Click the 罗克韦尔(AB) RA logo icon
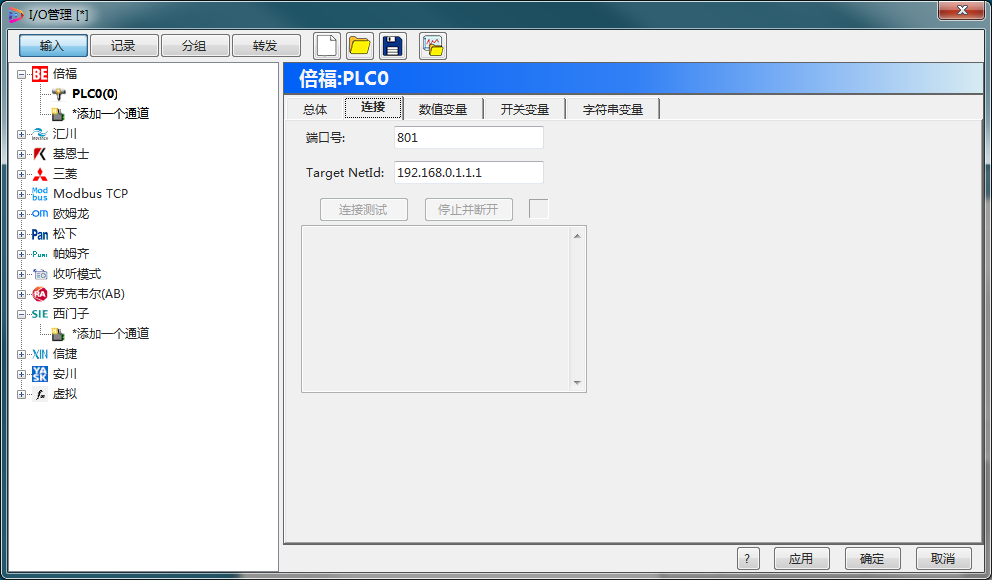The height and width of the screenshot is (580, 992). click(x=40, y=294)
